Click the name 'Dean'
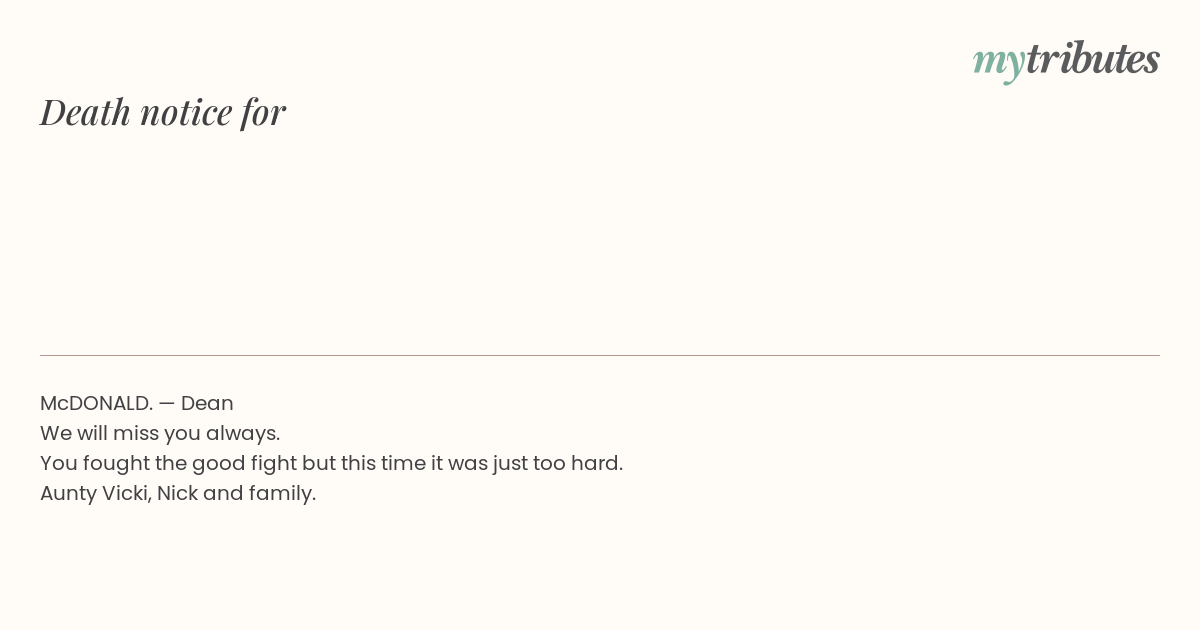This screenshot has width=1200, height=630. tap(207, 403)
